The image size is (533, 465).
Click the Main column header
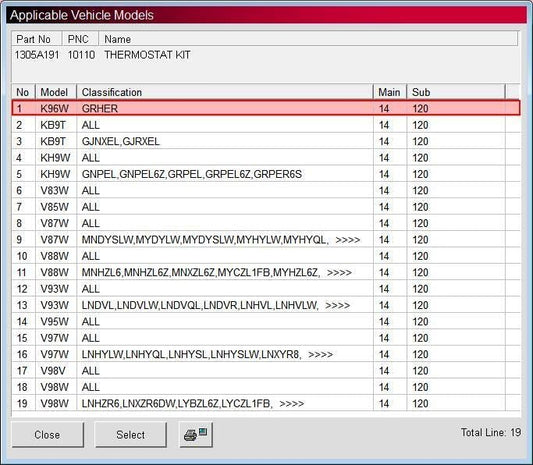390,92
